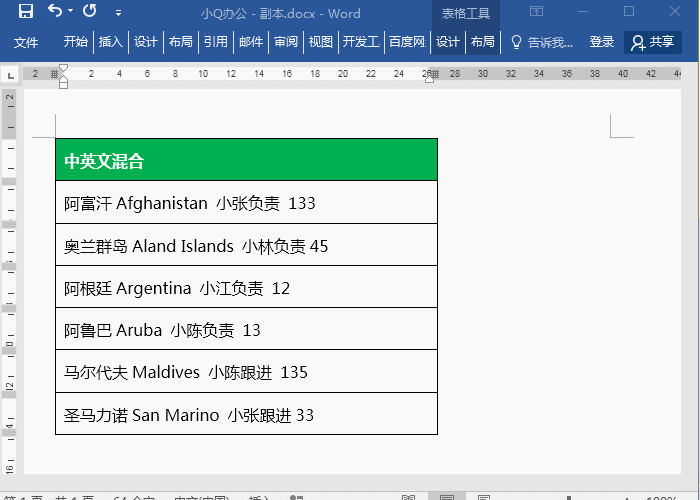Click the 共享 share button
Image resolution: width=700 pixels, height=500 pixels.
click(x=653, y=42)
